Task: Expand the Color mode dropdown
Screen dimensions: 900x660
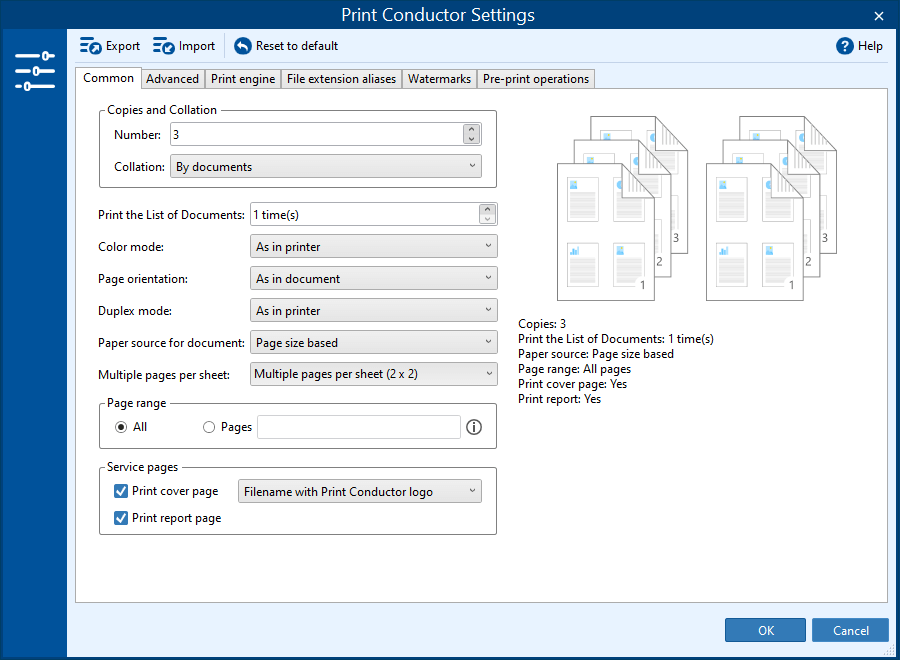Action: click(373, 247)
